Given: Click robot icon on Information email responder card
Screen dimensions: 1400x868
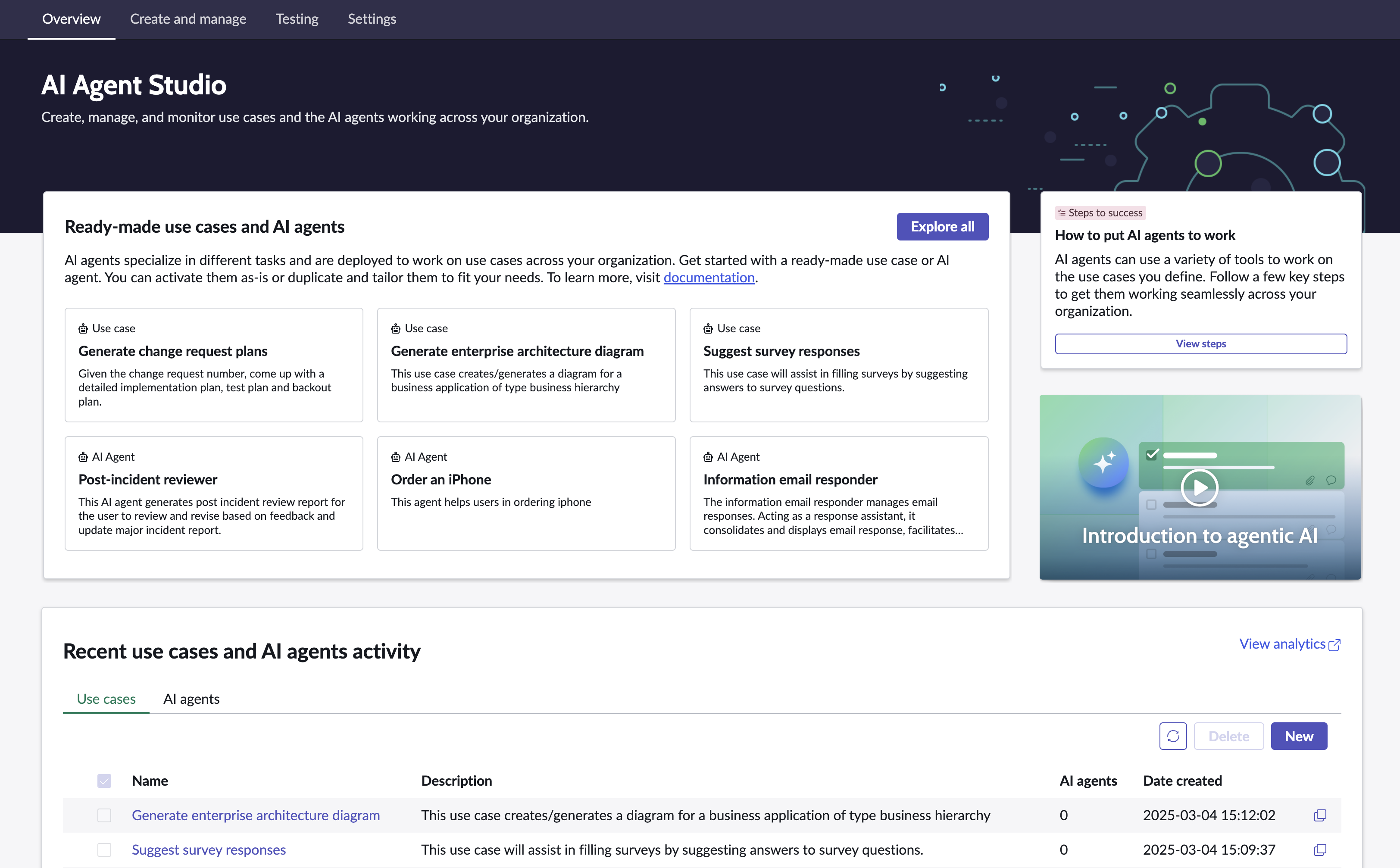Looking at the screenshot, I should (x=708, y=457).
